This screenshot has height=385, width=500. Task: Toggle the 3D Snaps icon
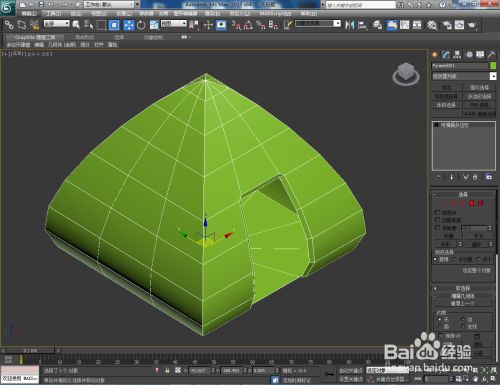(x=236, y=25)
